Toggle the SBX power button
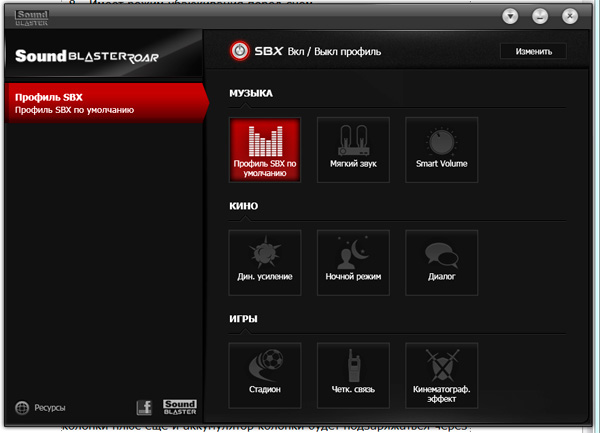600x433 pixels. pos(240,50)
